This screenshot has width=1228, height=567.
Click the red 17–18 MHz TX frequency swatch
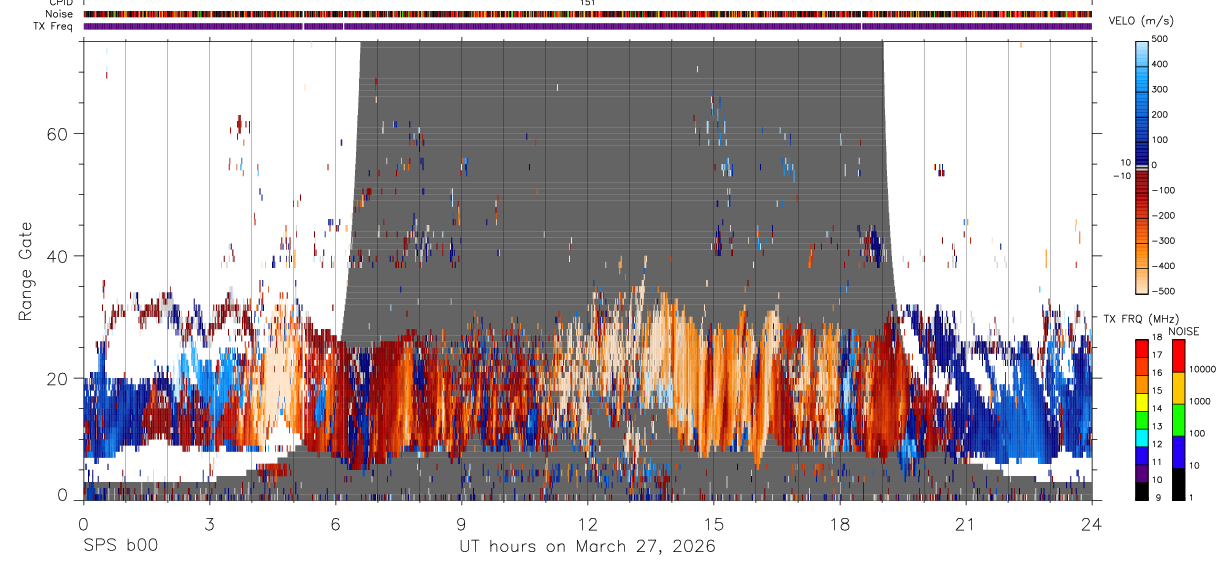[x=1142, y=347]
